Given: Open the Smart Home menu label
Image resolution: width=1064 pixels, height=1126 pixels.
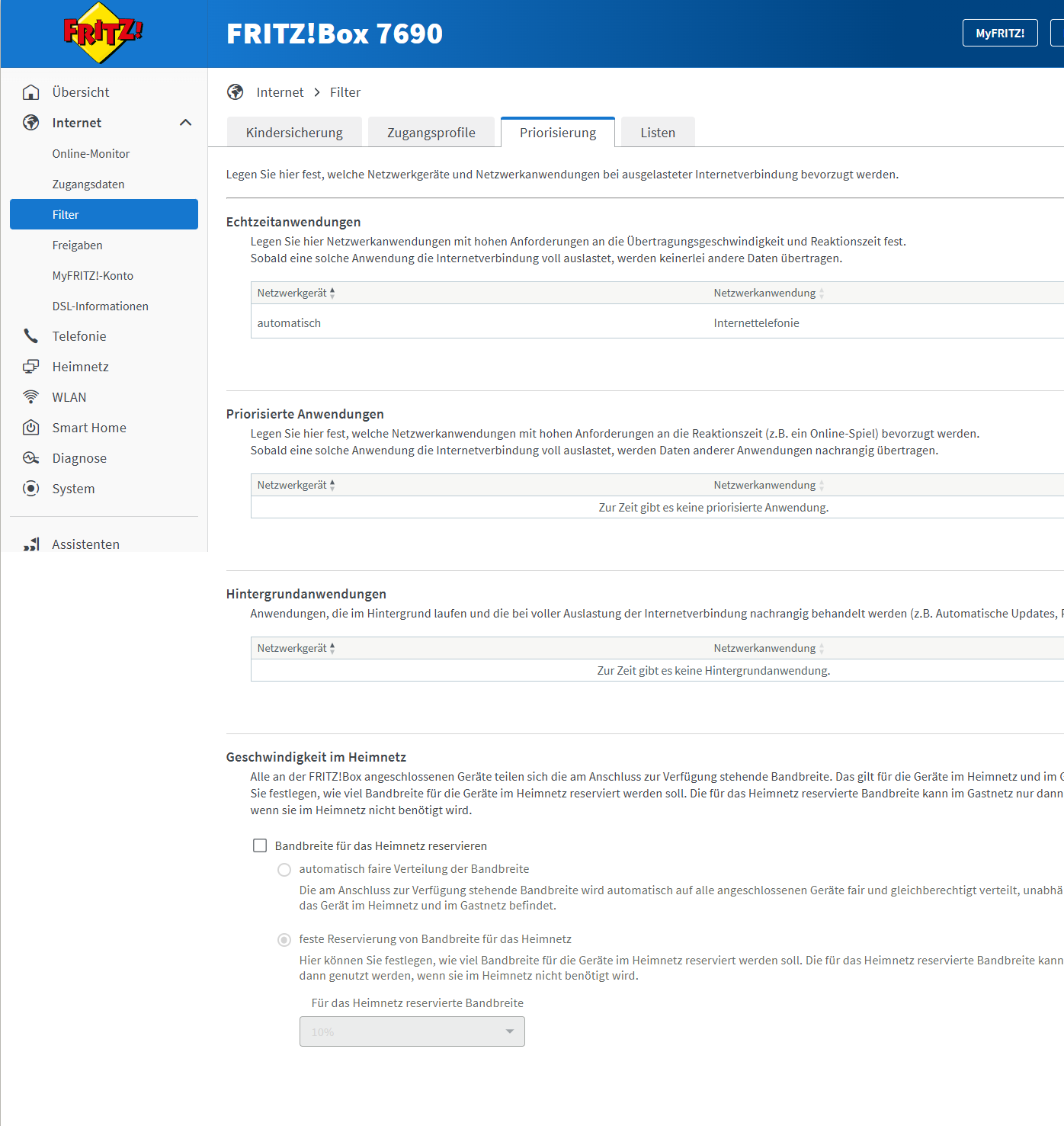Looking at the screenshot, I should pyautogui.click(x=89, y=428).
